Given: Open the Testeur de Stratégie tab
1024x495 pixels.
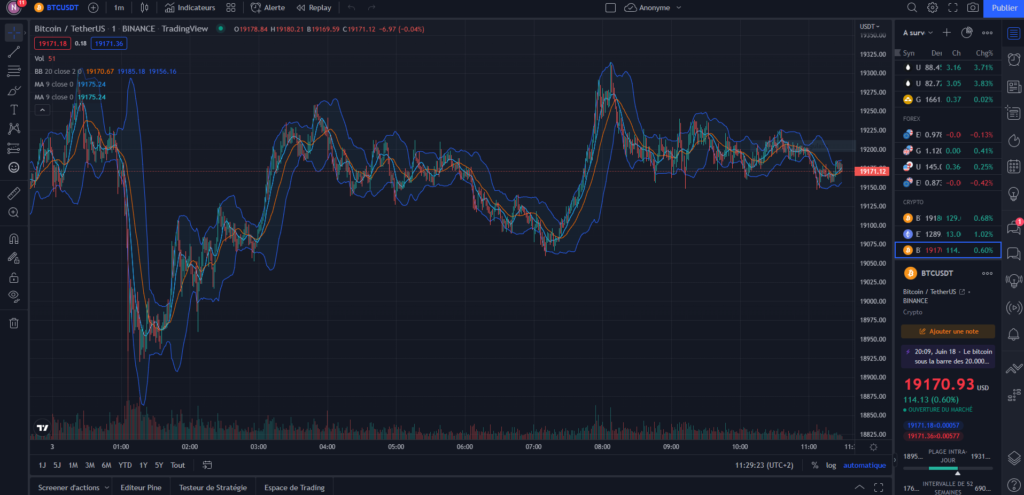Looking at the screenshot, I should (213, 487).
